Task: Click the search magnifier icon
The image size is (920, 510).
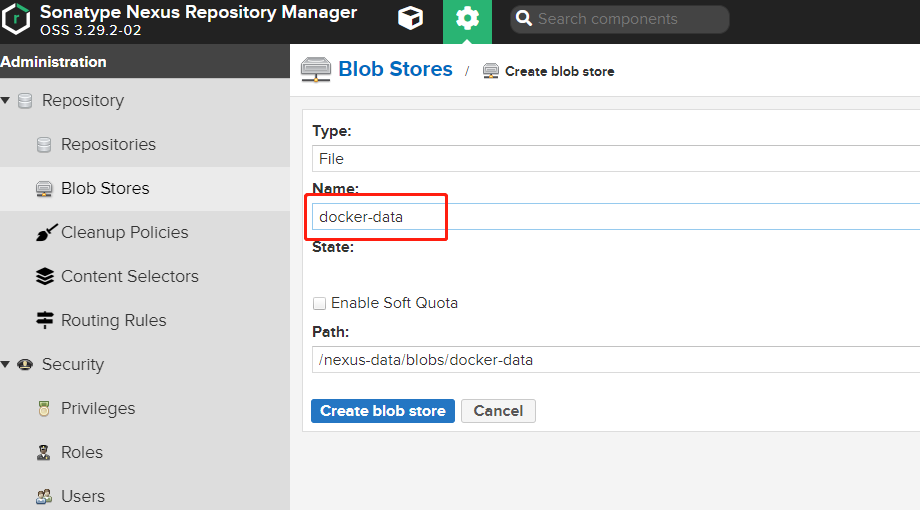Action: tap(523, 19)
